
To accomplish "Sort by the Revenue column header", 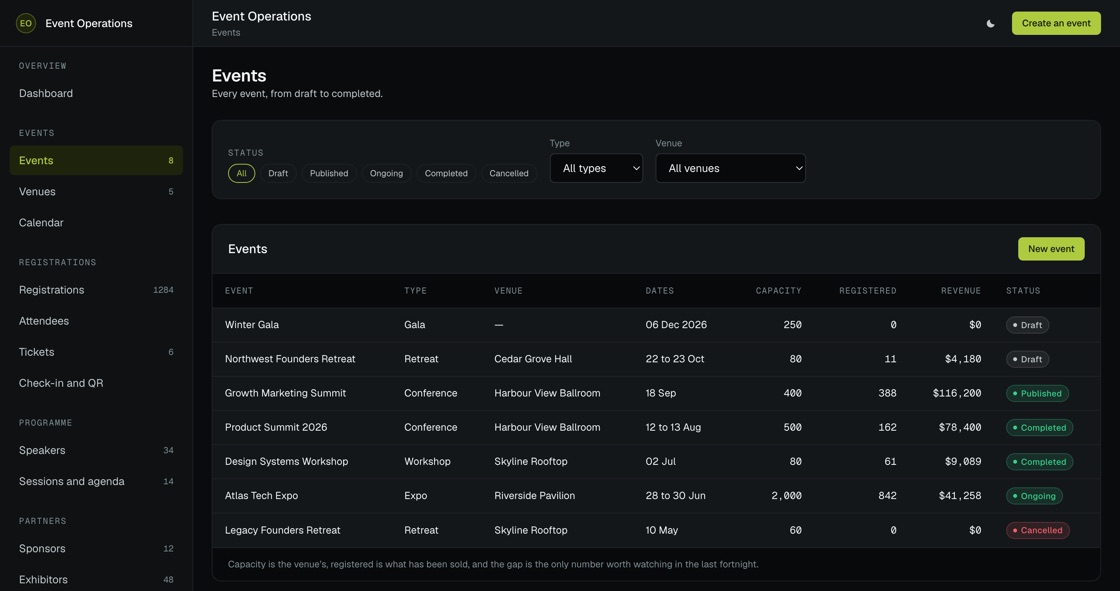I will click(960, 291).
